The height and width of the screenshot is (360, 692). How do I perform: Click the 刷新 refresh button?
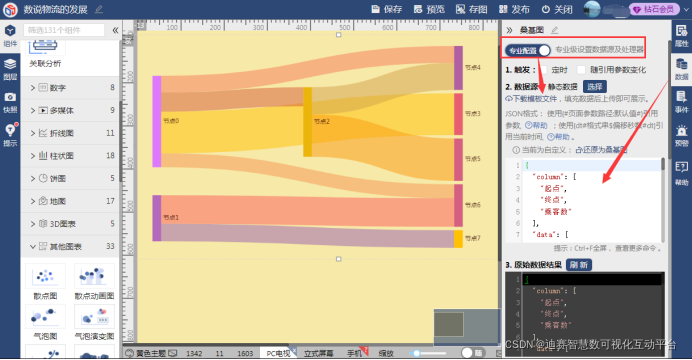point(579,265)
